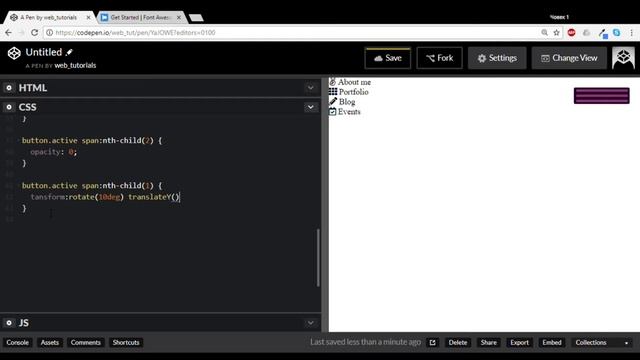Open a new browser tab
This screenshot has height=360, width=640.
[196, 18]
